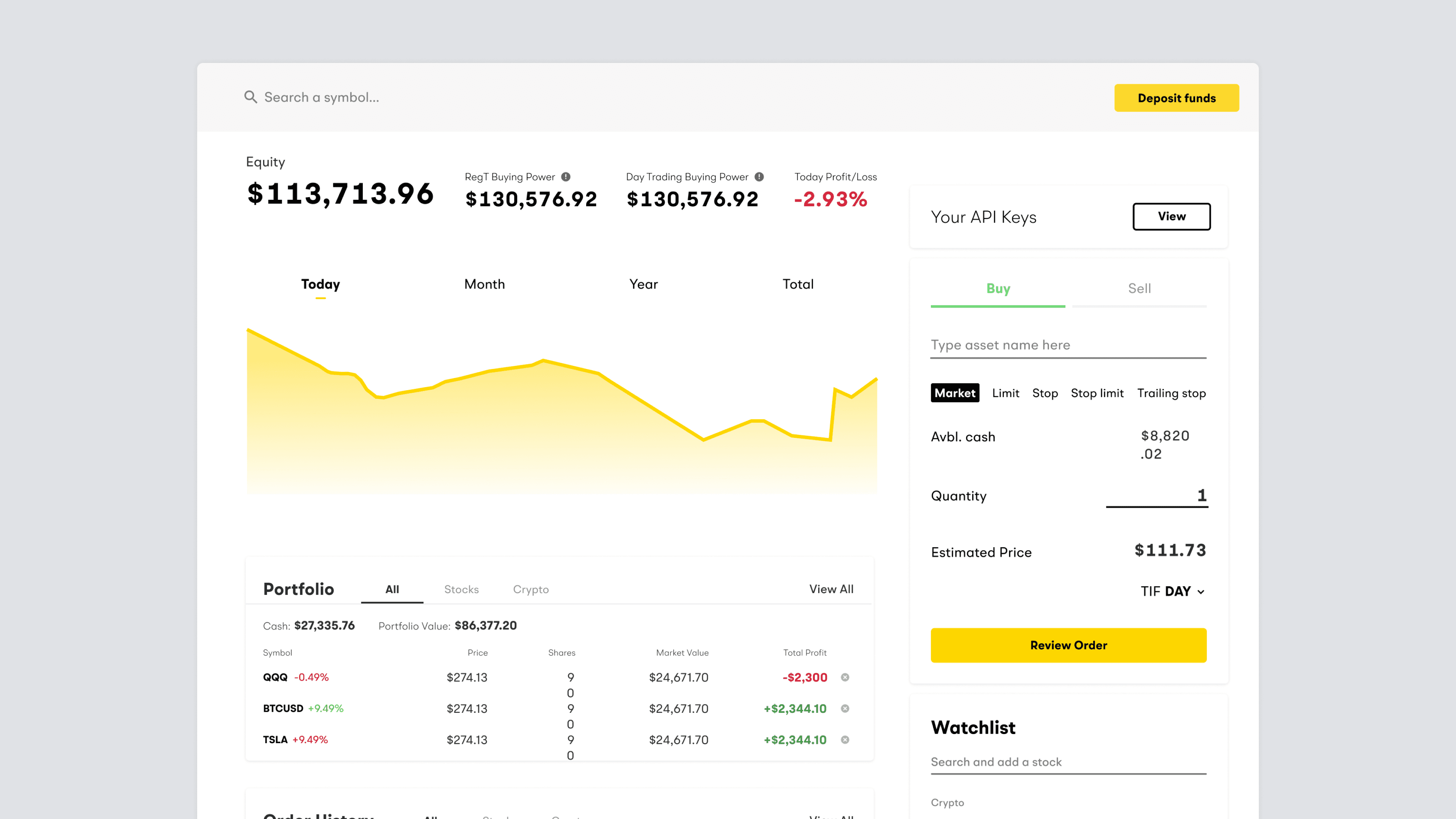
Task: Select the Limit order type
Action: tap(1006, 393)
